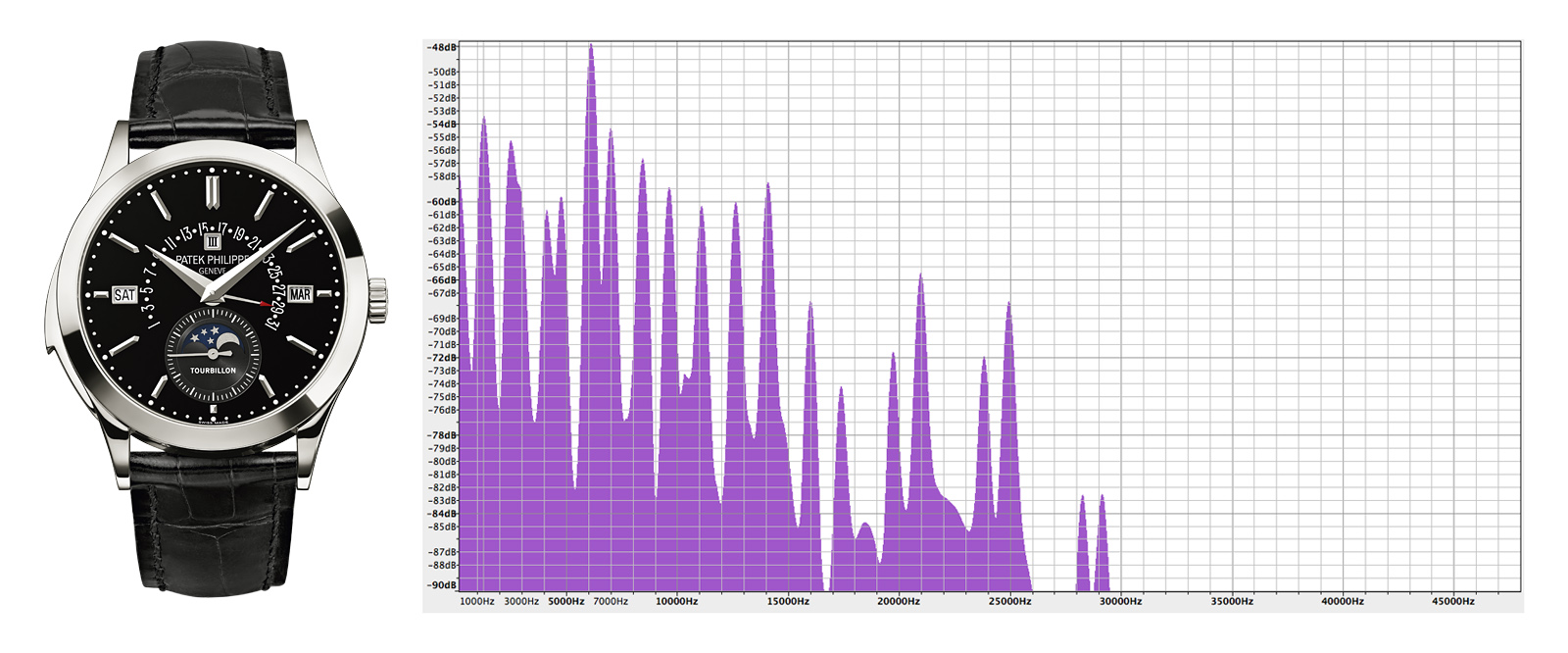This screenshot has height=653, width=1568.
Task: Click the 7000Hz frequency label
Action: [x=611, y=601]
